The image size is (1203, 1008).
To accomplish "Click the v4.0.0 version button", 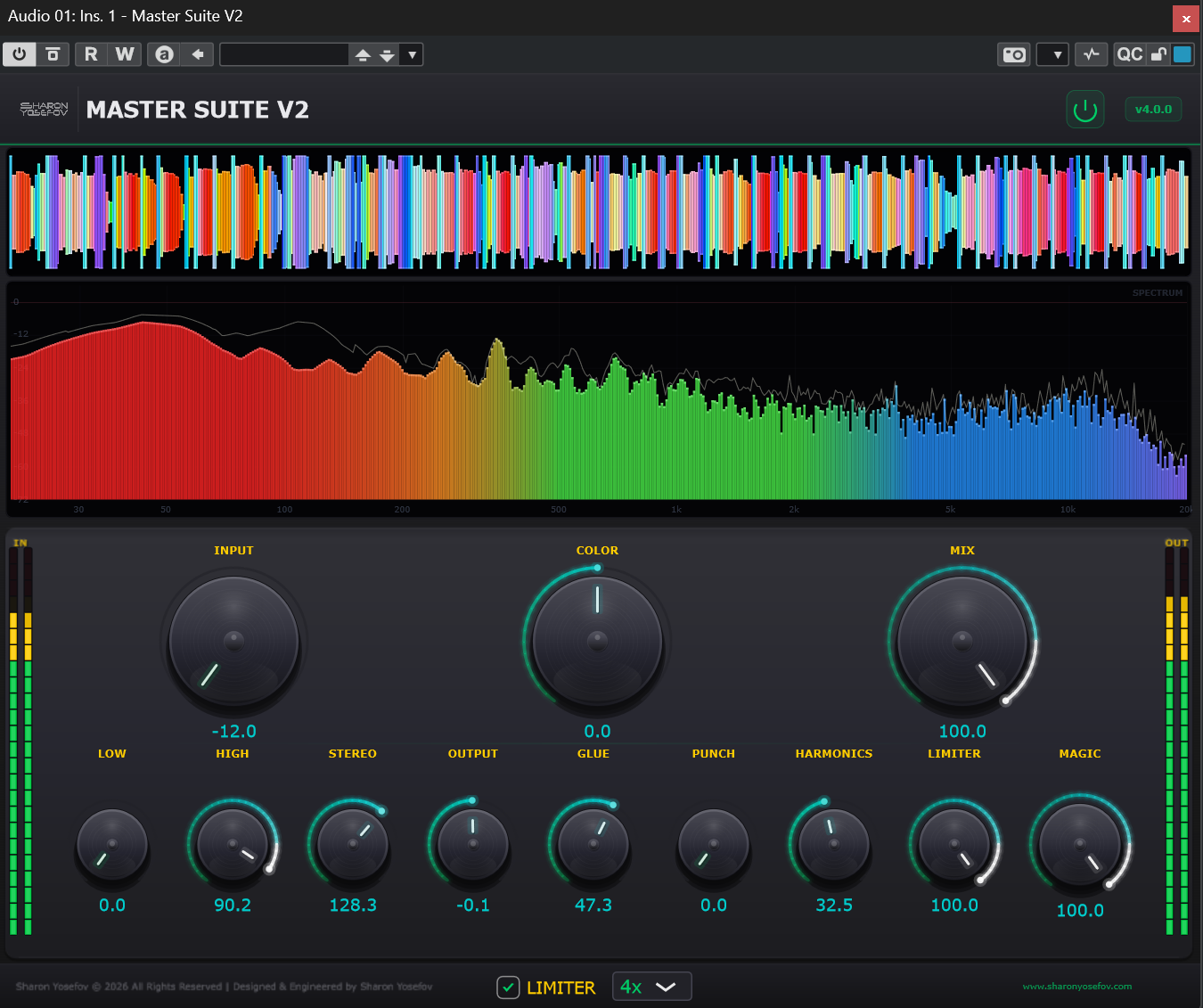I will click(1153, 109).
